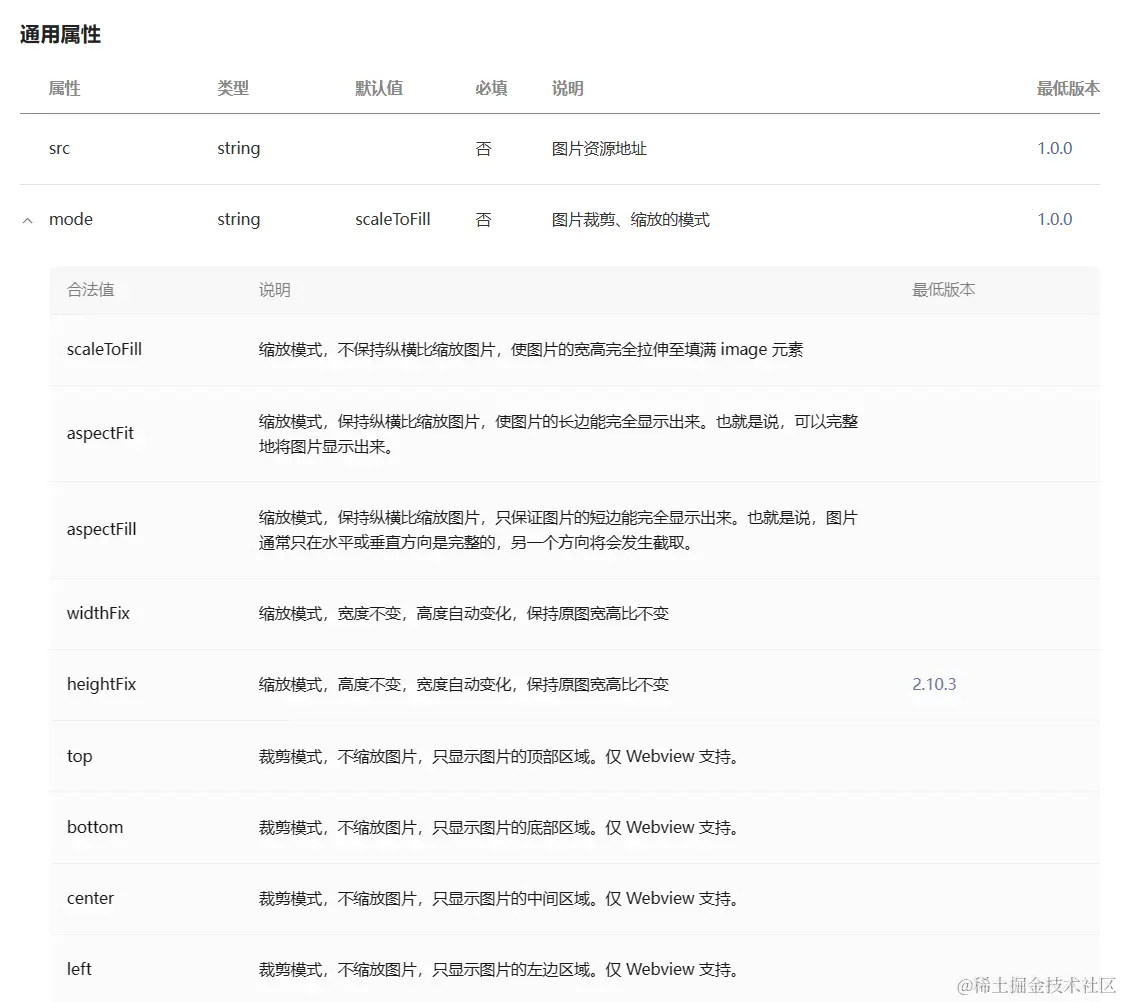Click the '必填' column header
This screenshot has height=1002, width=1123.
(x=491, y=88)
